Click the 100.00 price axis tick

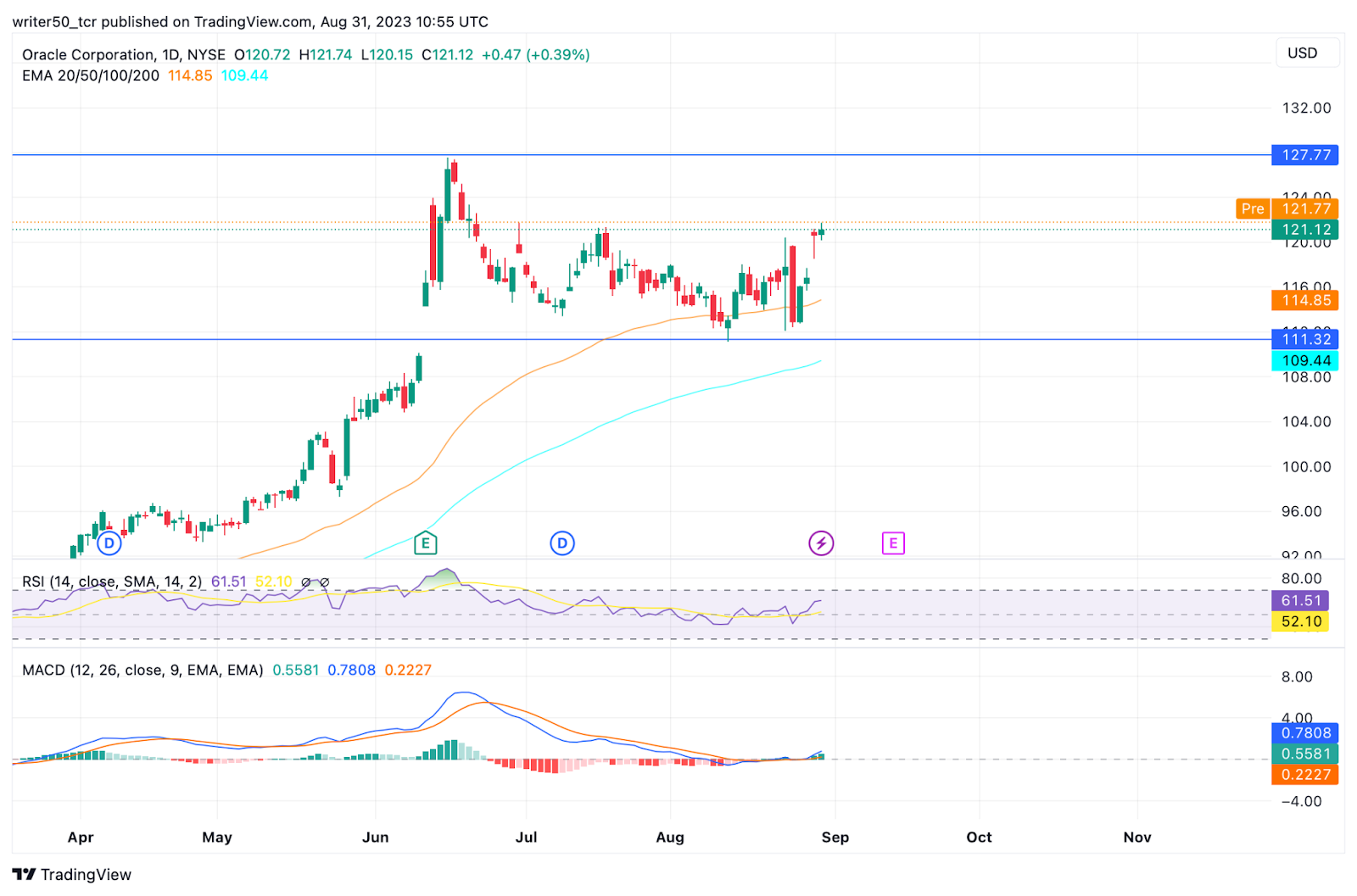[1306, 466]
